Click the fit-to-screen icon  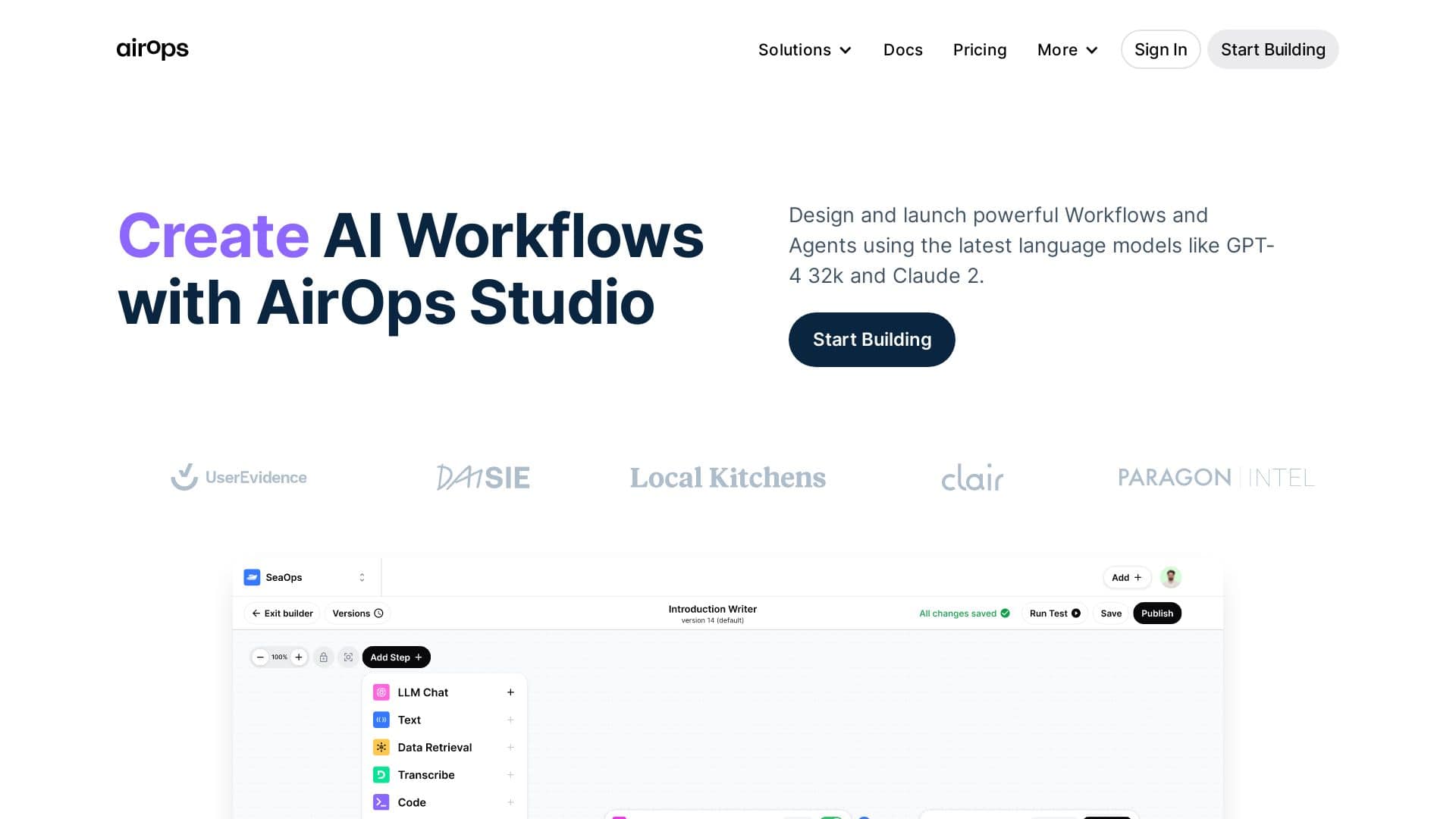point(348,657)
